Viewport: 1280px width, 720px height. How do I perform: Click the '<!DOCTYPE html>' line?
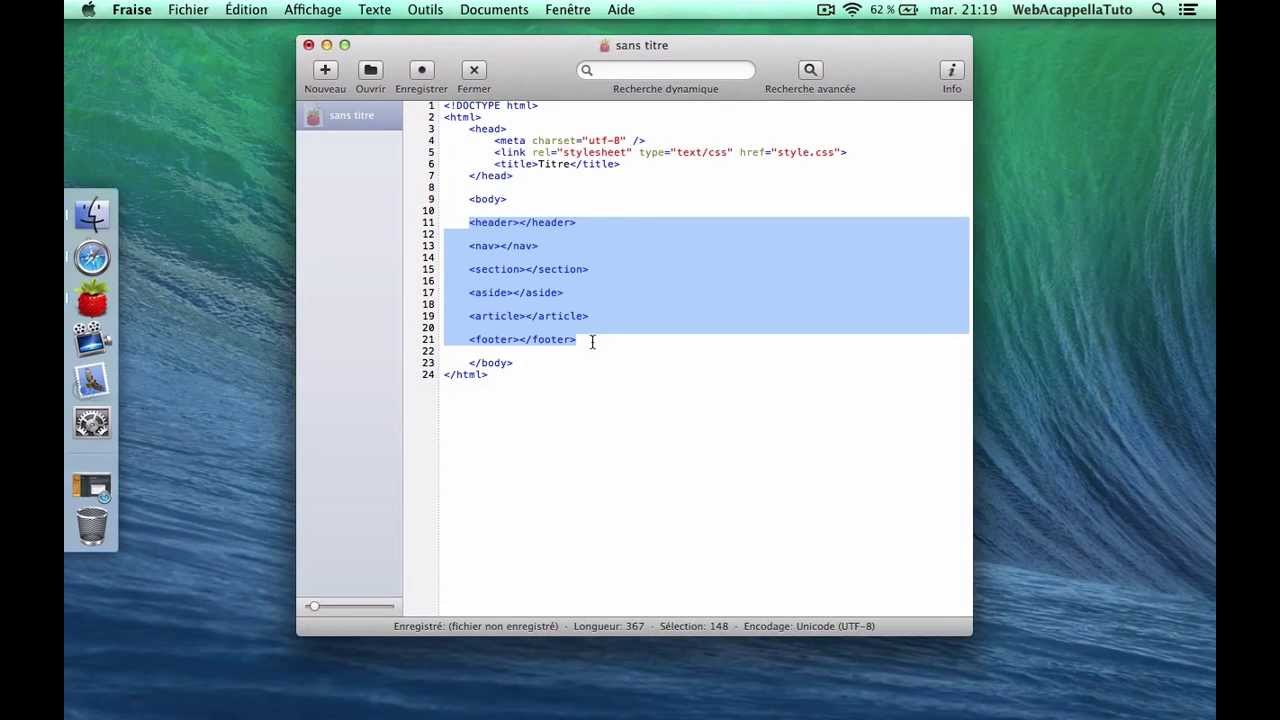(x=491, y=106)
